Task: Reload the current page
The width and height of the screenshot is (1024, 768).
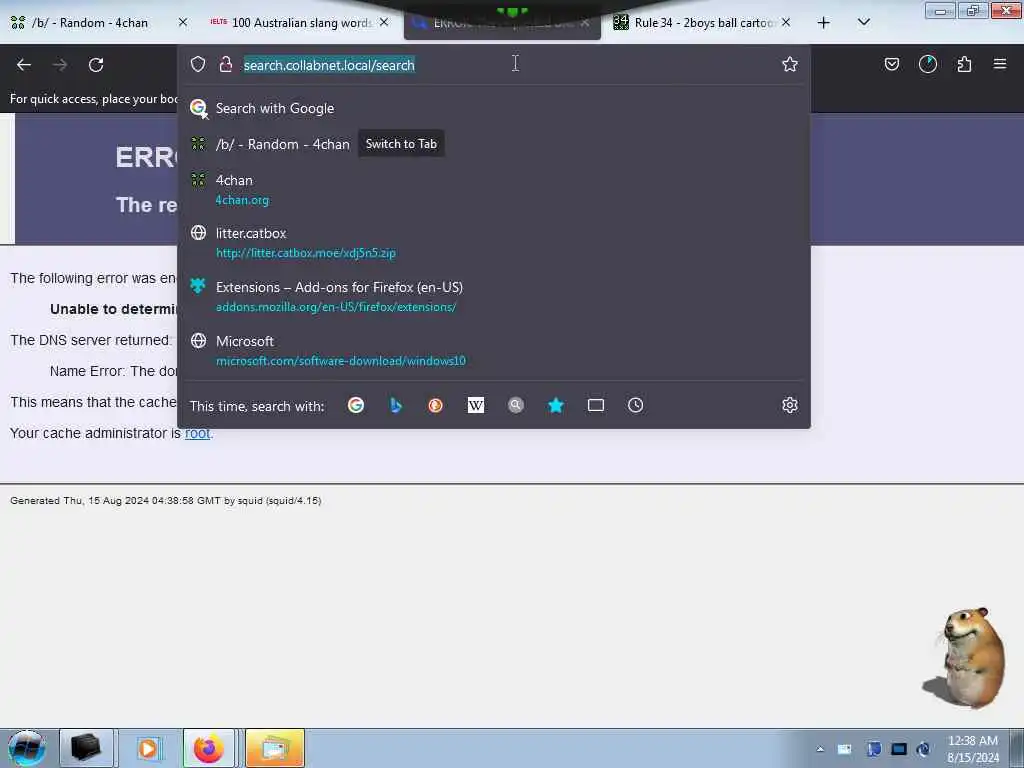Action: point(96,65)
